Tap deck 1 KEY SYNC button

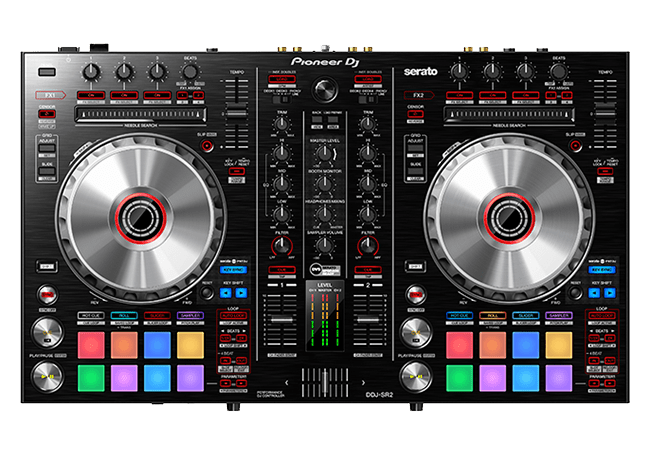pos(233,270)
